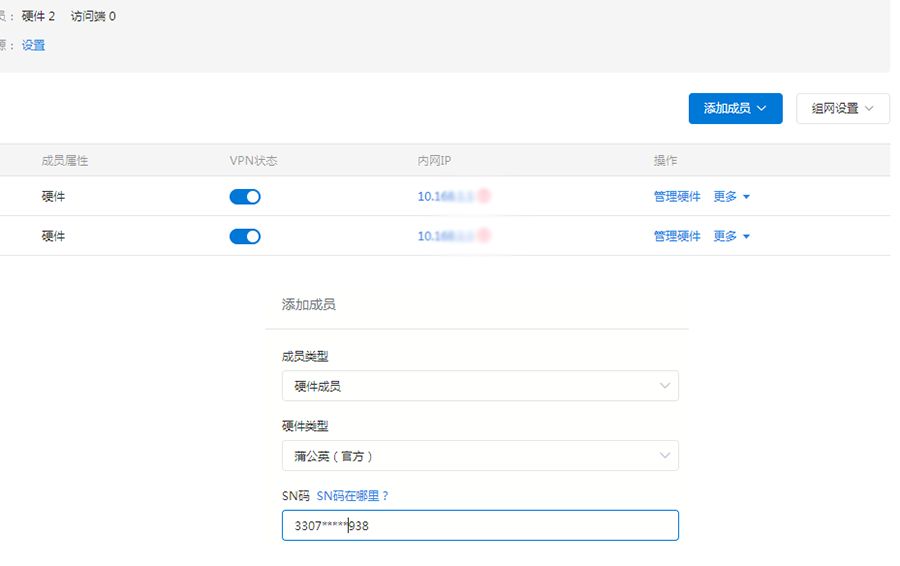The width and height of the screenshot is (900, 566).
Task: Click the chevron icon on 组网设置 button
Action: pos(869,108)
